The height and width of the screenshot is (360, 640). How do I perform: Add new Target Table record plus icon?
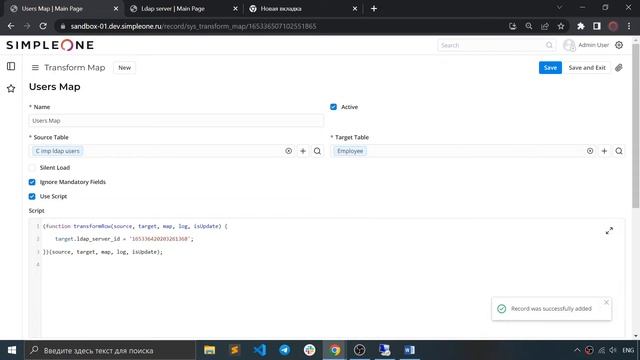point(604,151)
